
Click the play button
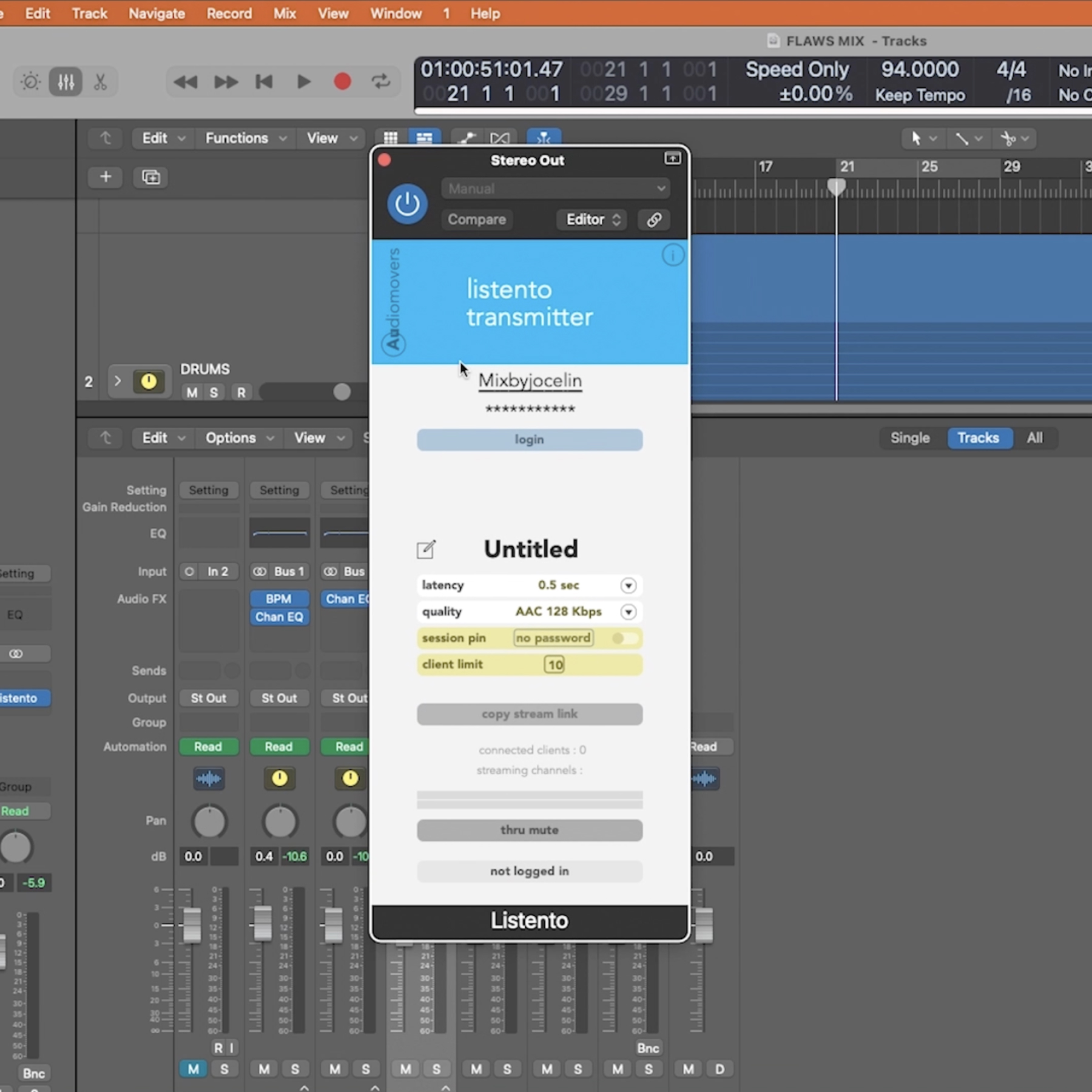303,82
